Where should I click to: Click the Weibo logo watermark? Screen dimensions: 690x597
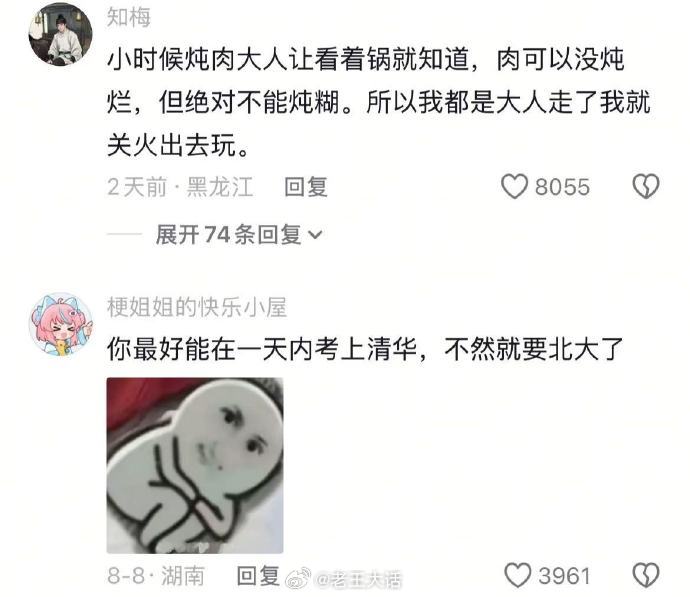pyautogui.click(x=298, y=578)
